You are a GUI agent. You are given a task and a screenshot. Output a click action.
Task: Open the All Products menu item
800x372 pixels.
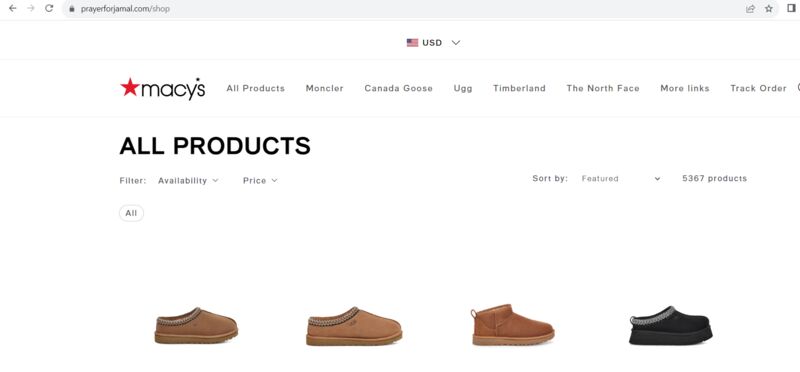[x=256, y=88]
